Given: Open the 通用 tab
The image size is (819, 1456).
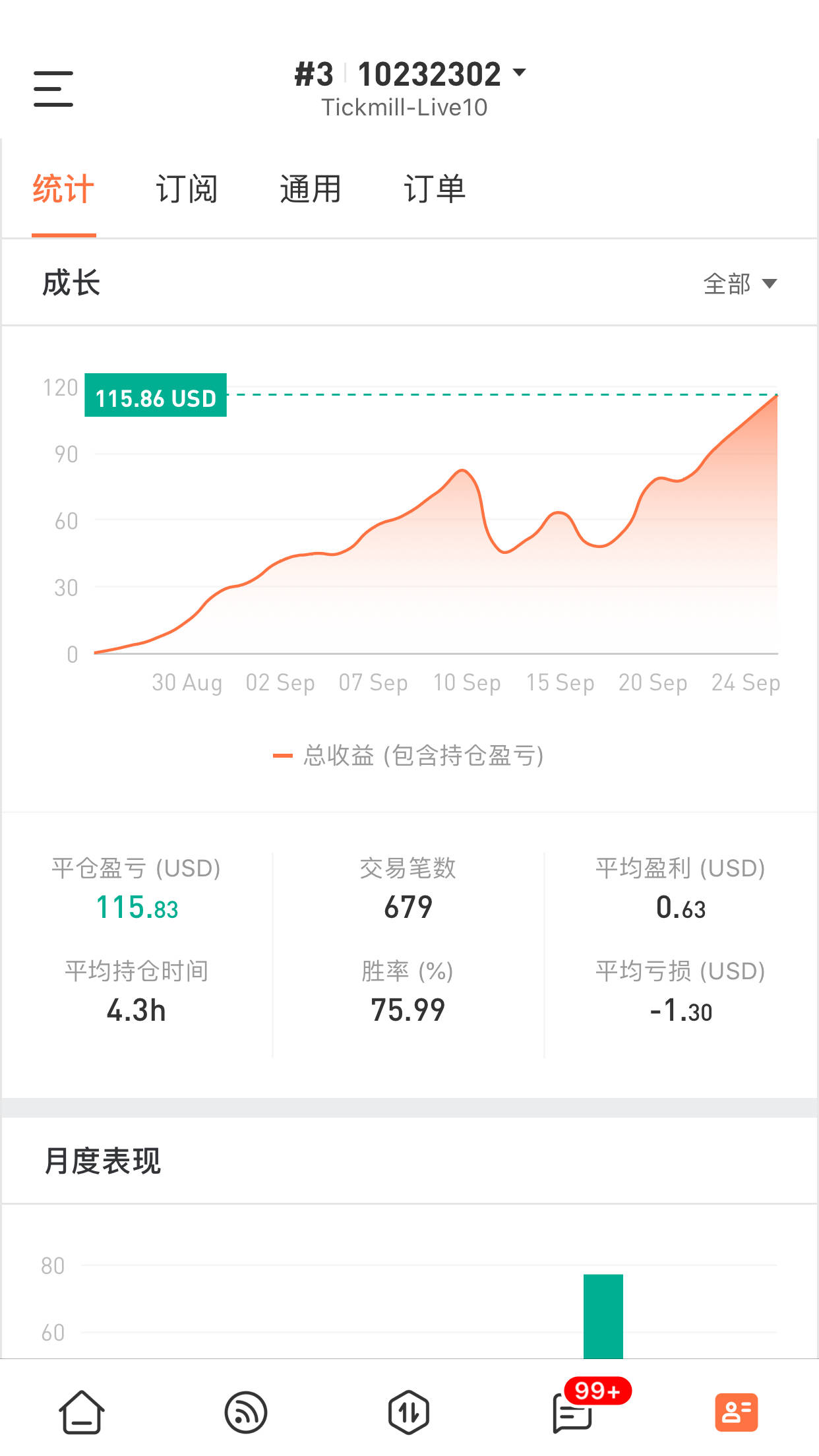Looking at the screenshot, I should [x=310, y=189].
